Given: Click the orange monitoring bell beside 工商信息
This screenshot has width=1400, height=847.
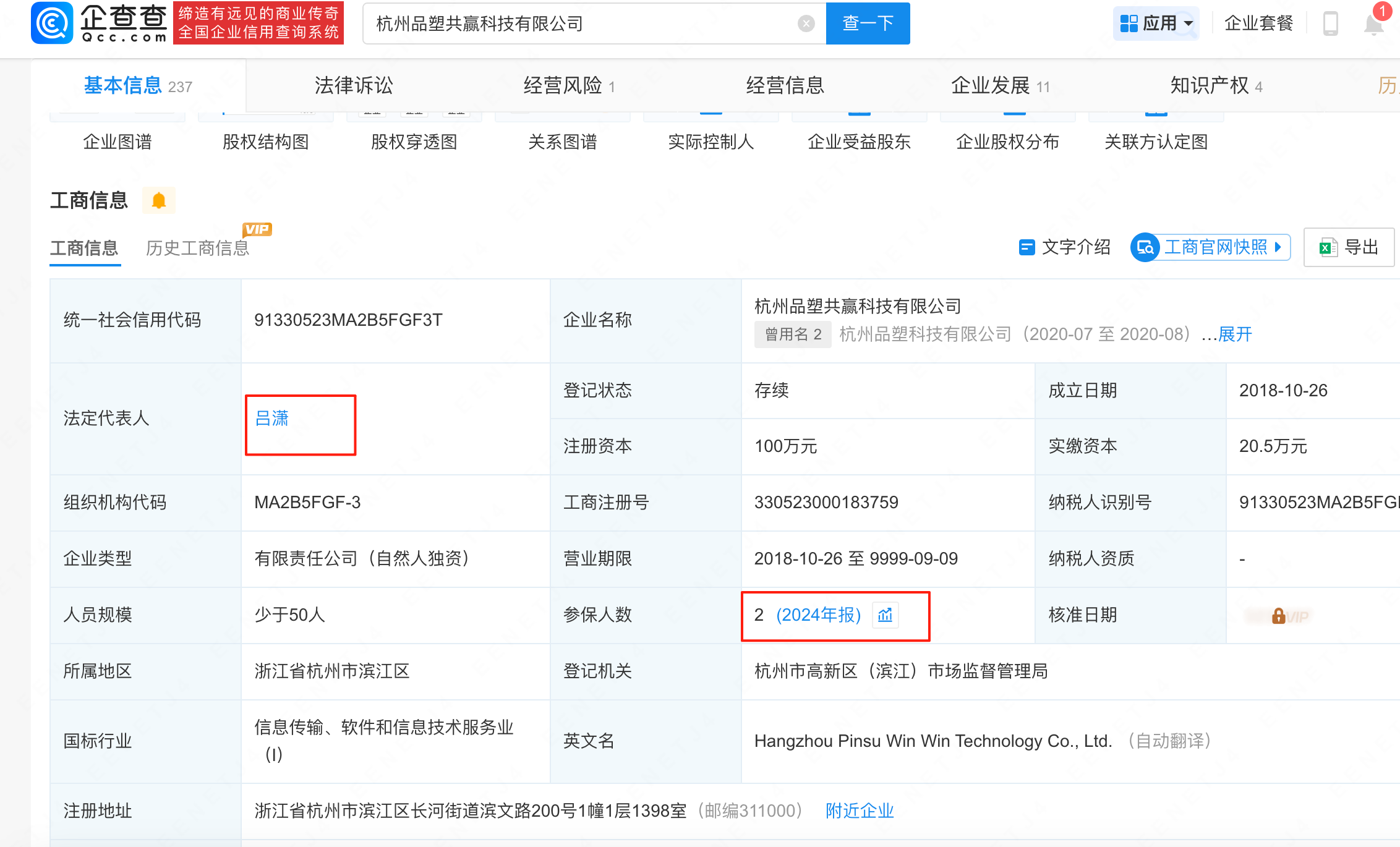Looking at the screenshot, I should click(x=159, y=200).
